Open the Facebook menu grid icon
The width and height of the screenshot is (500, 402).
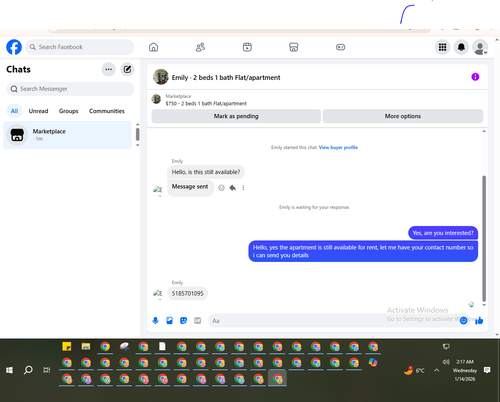pyautogui.click(x=442, y=47)
